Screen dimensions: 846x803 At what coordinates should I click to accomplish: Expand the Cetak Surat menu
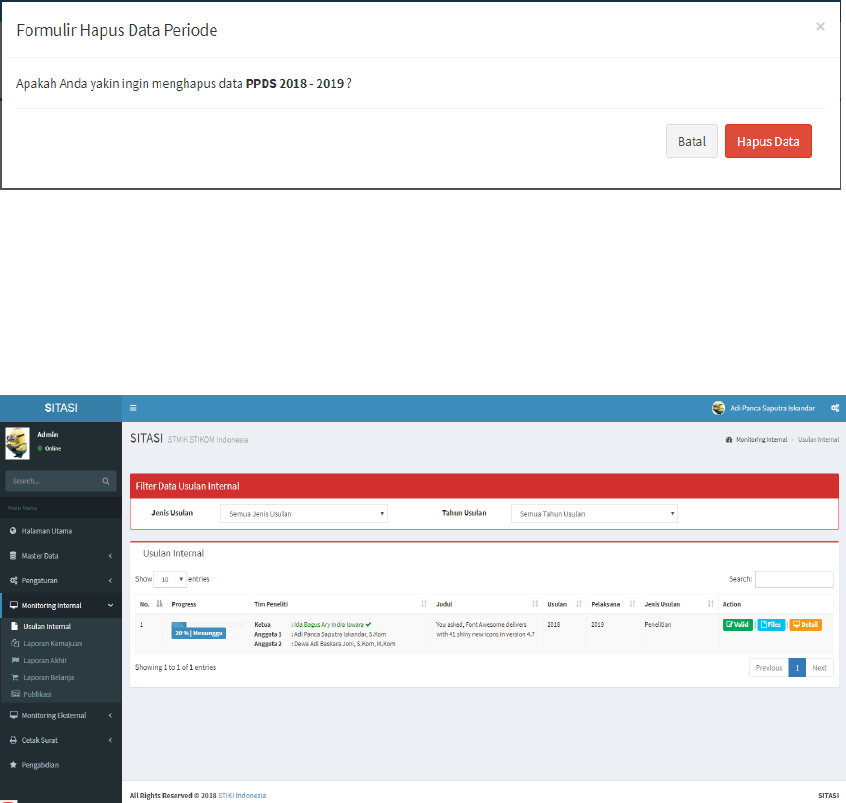[61, 740]
